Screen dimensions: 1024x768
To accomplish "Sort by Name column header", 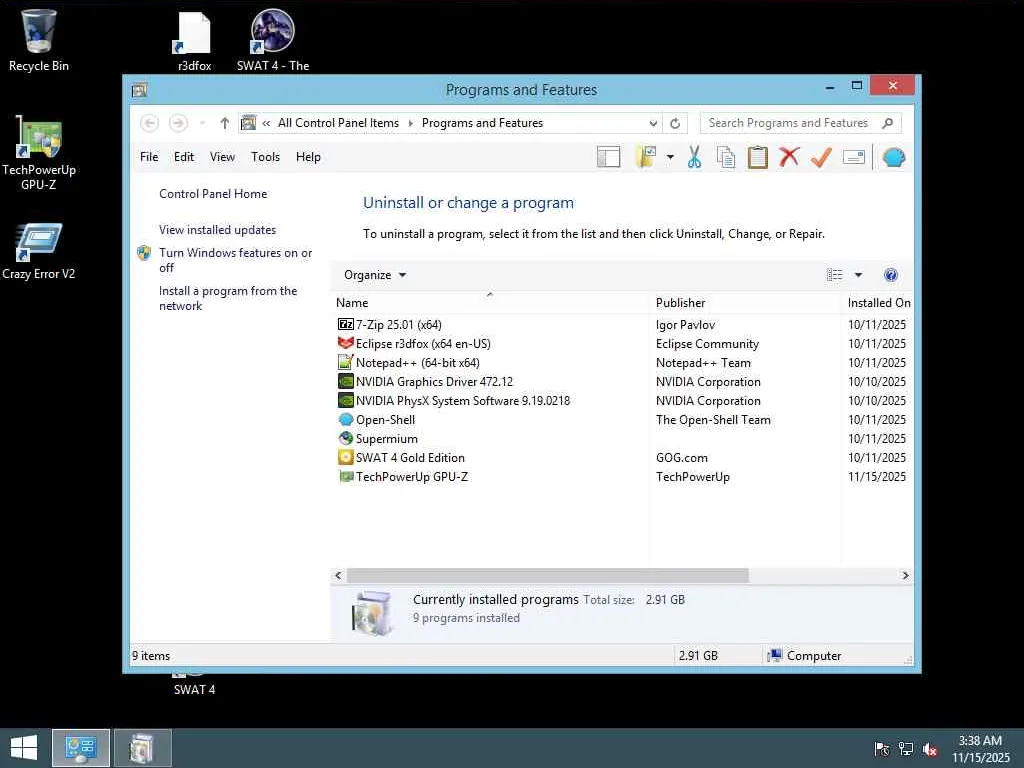I will click(x=490, y=302).
